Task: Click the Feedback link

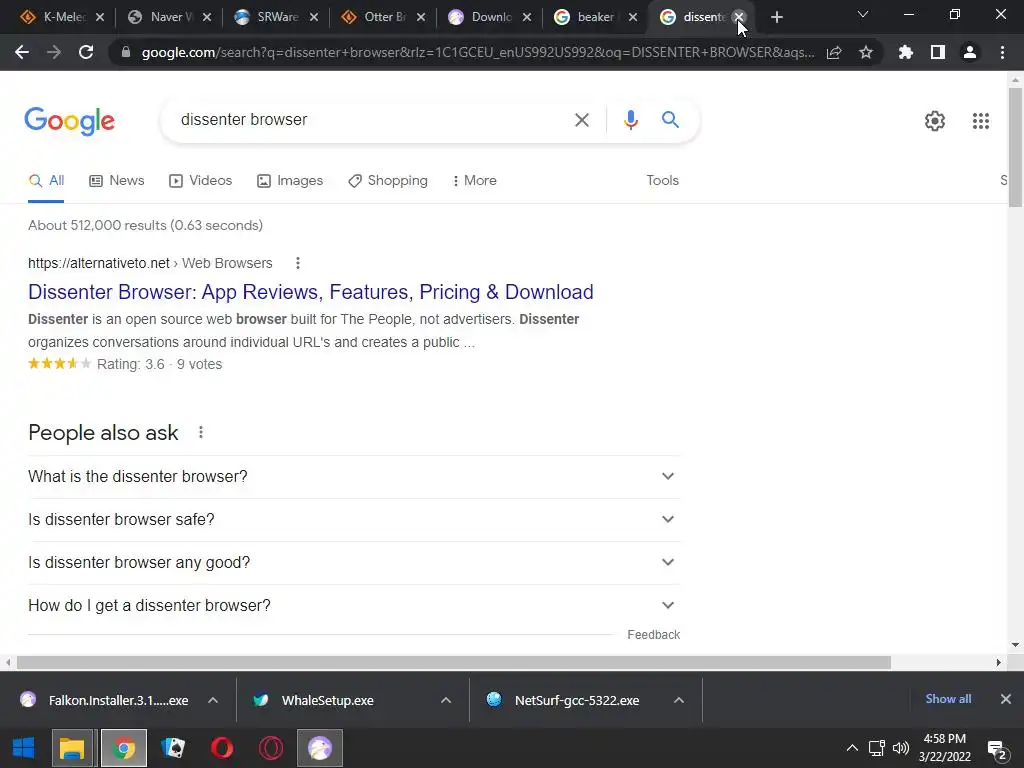Action: click(x=653, y=635)
